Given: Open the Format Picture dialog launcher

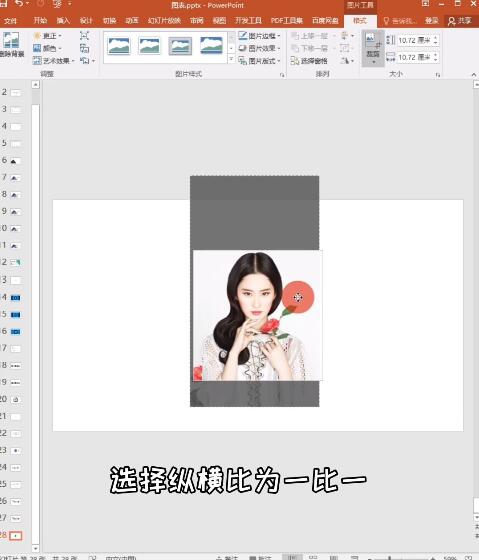Looking at the screenshot, I should [x=282, y=75].
